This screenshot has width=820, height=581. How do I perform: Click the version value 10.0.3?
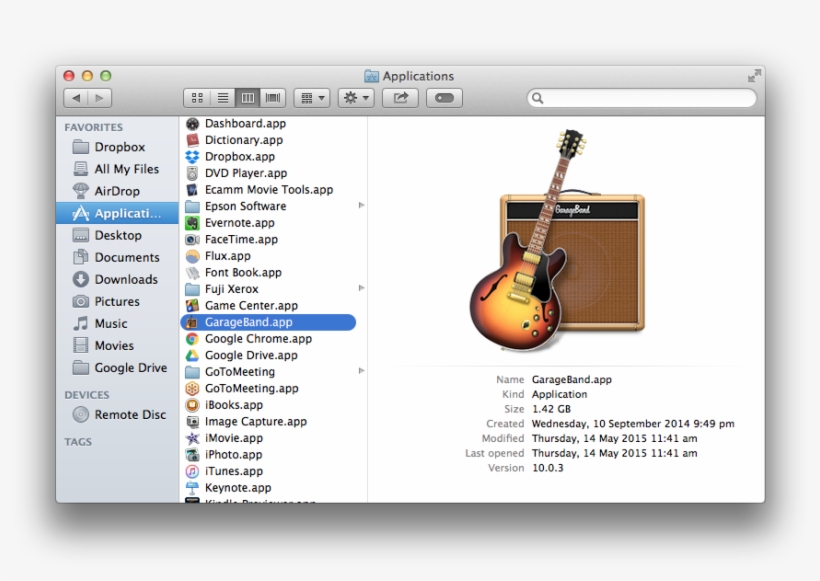pyautogui.click(x=548, y=468)
